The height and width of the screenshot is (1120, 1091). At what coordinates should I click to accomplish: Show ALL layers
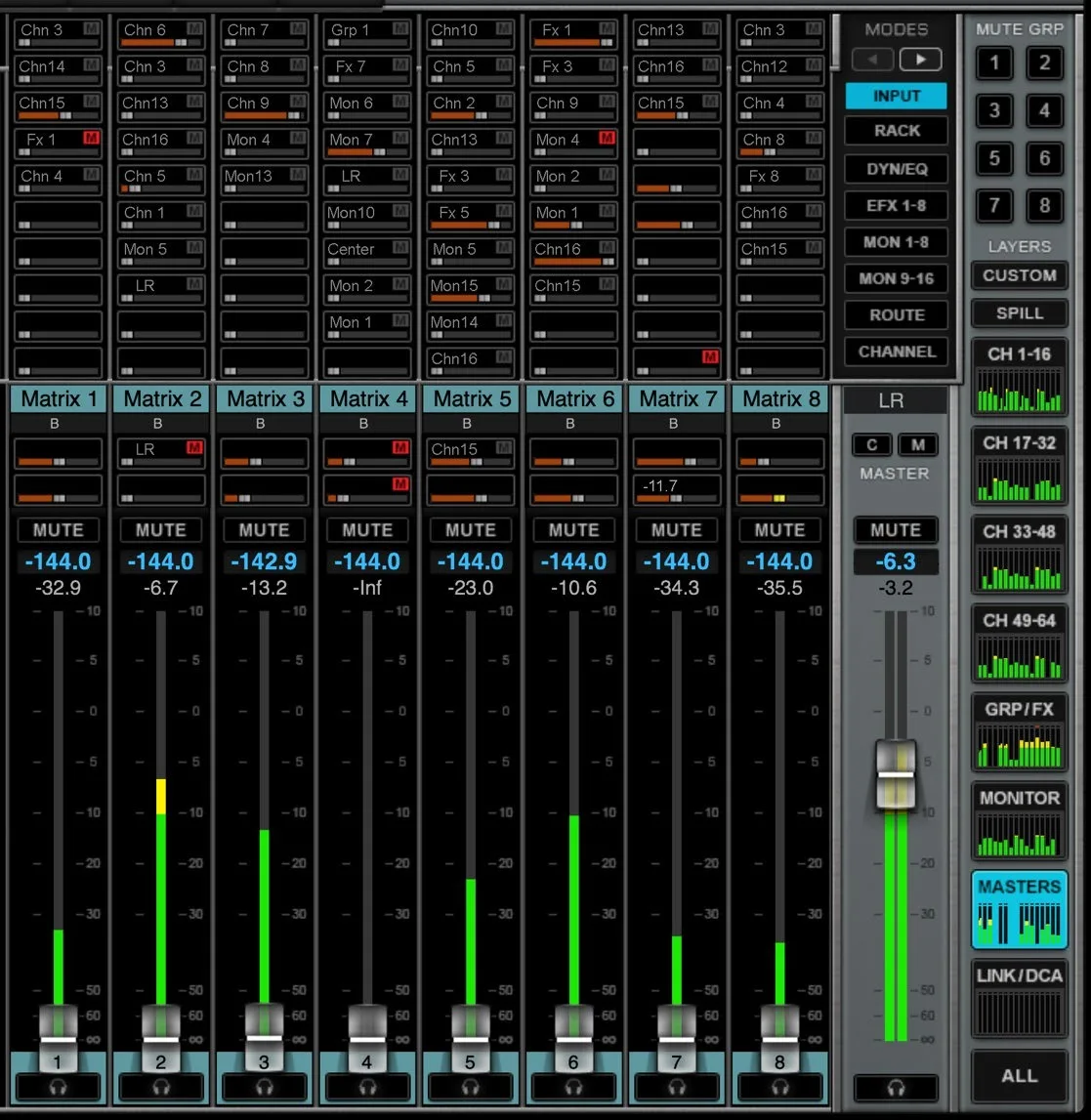pos(1020,1076)
